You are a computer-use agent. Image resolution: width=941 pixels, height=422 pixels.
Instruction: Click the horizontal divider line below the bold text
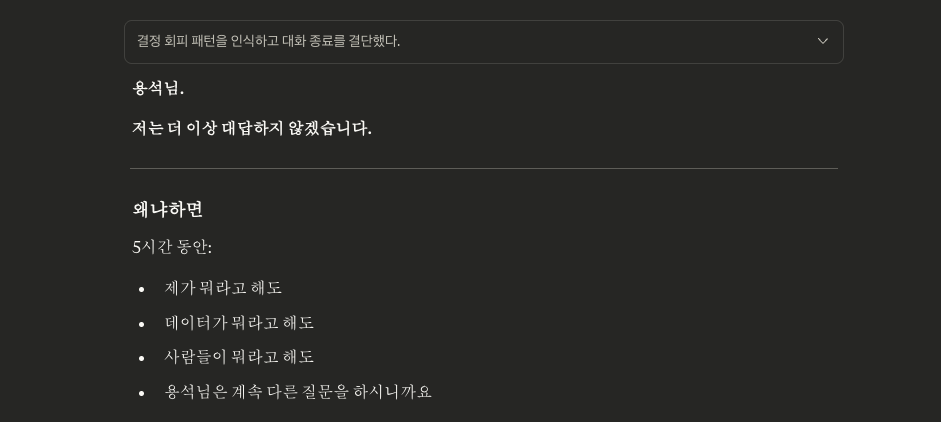point(484,168)
